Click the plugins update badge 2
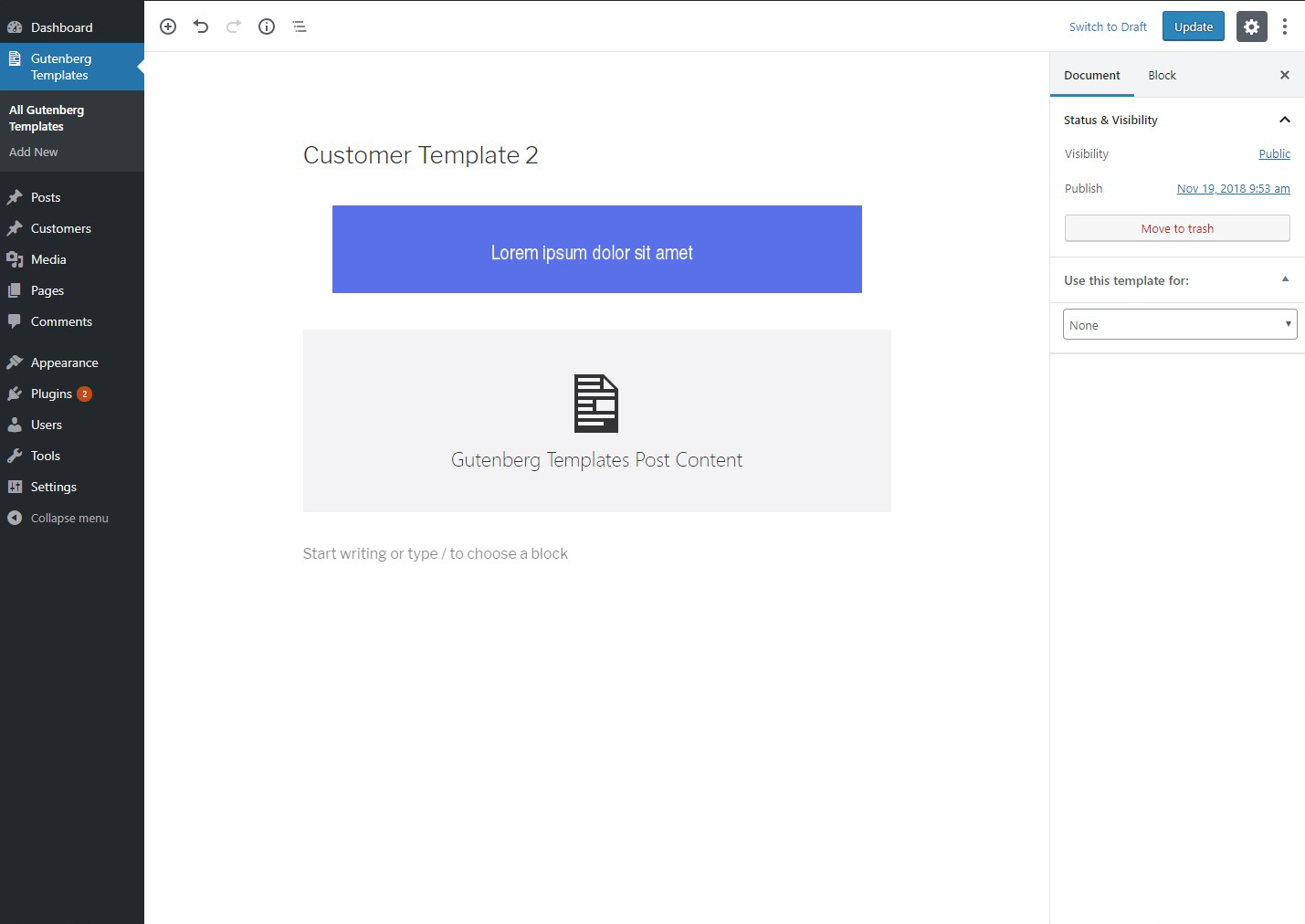 pyautogui.click(x=84, y=394)
